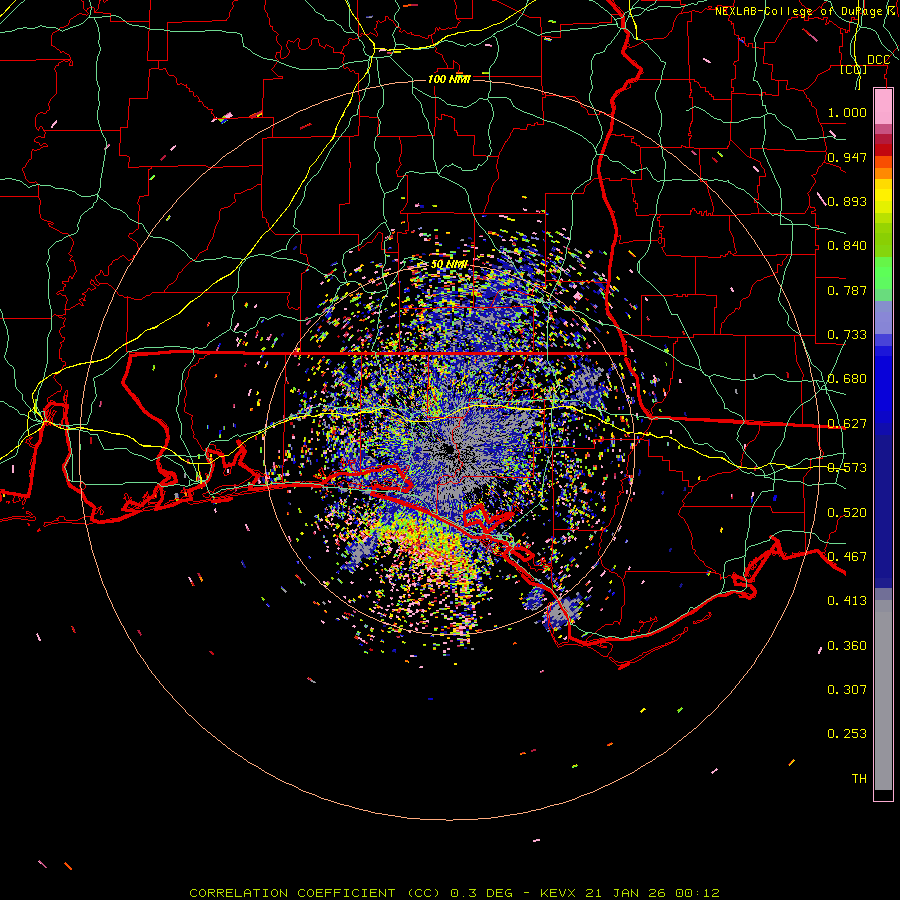Viewport: 900px width, 900px height.
Task: Click the 100 NMI range ring label
Action: tap(449, 79)
